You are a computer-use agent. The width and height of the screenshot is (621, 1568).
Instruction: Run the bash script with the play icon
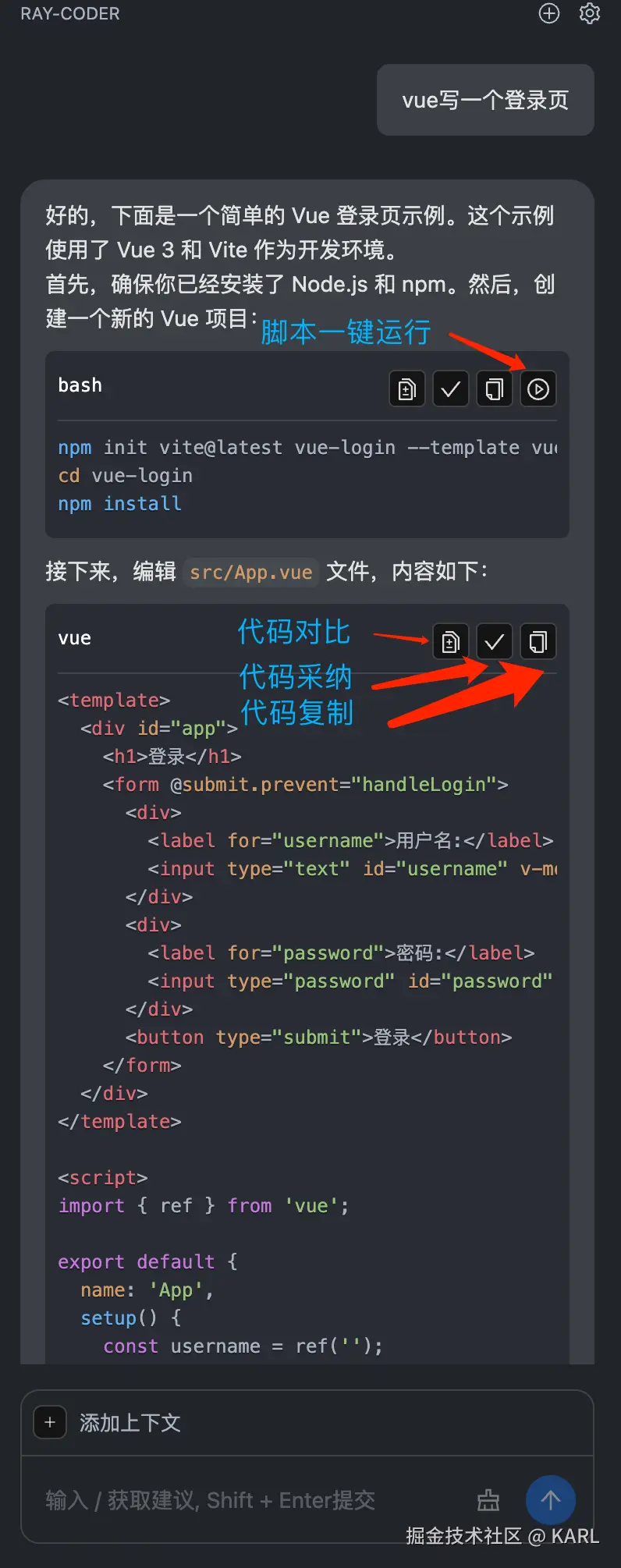point(538,388)
